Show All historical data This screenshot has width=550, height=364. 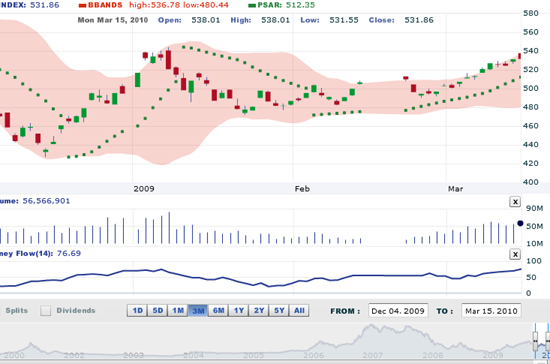click(x=299, y=311)
